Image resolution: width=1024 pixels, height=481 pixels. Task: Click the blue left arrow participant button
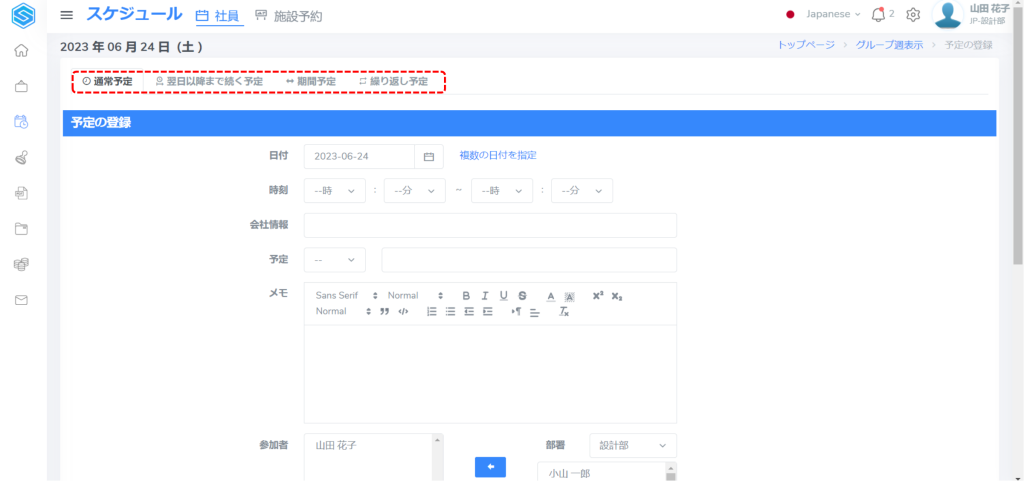pyautogui.click(x=490, y=467)
